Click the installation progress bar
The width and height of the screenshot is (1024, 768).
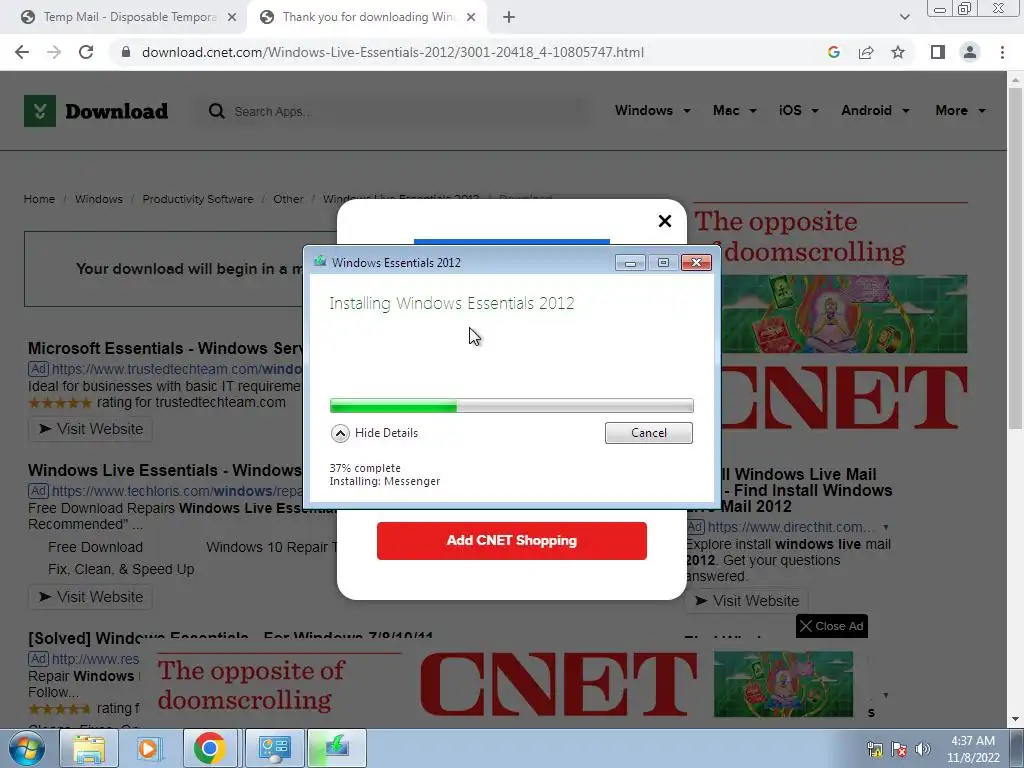tap(511, 406)
